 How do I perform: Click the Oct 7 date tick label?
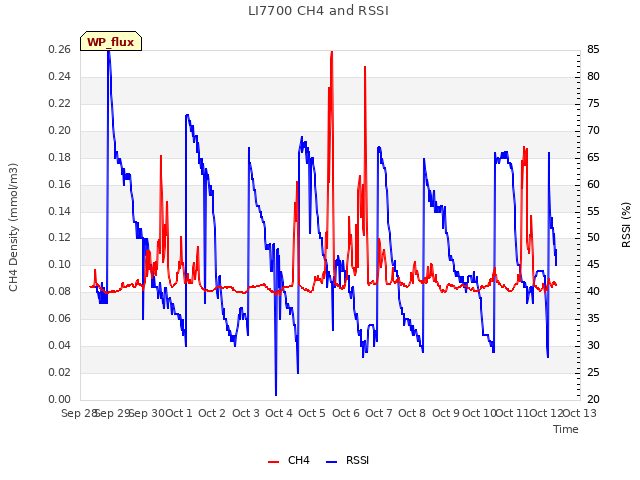click(379, 413)
